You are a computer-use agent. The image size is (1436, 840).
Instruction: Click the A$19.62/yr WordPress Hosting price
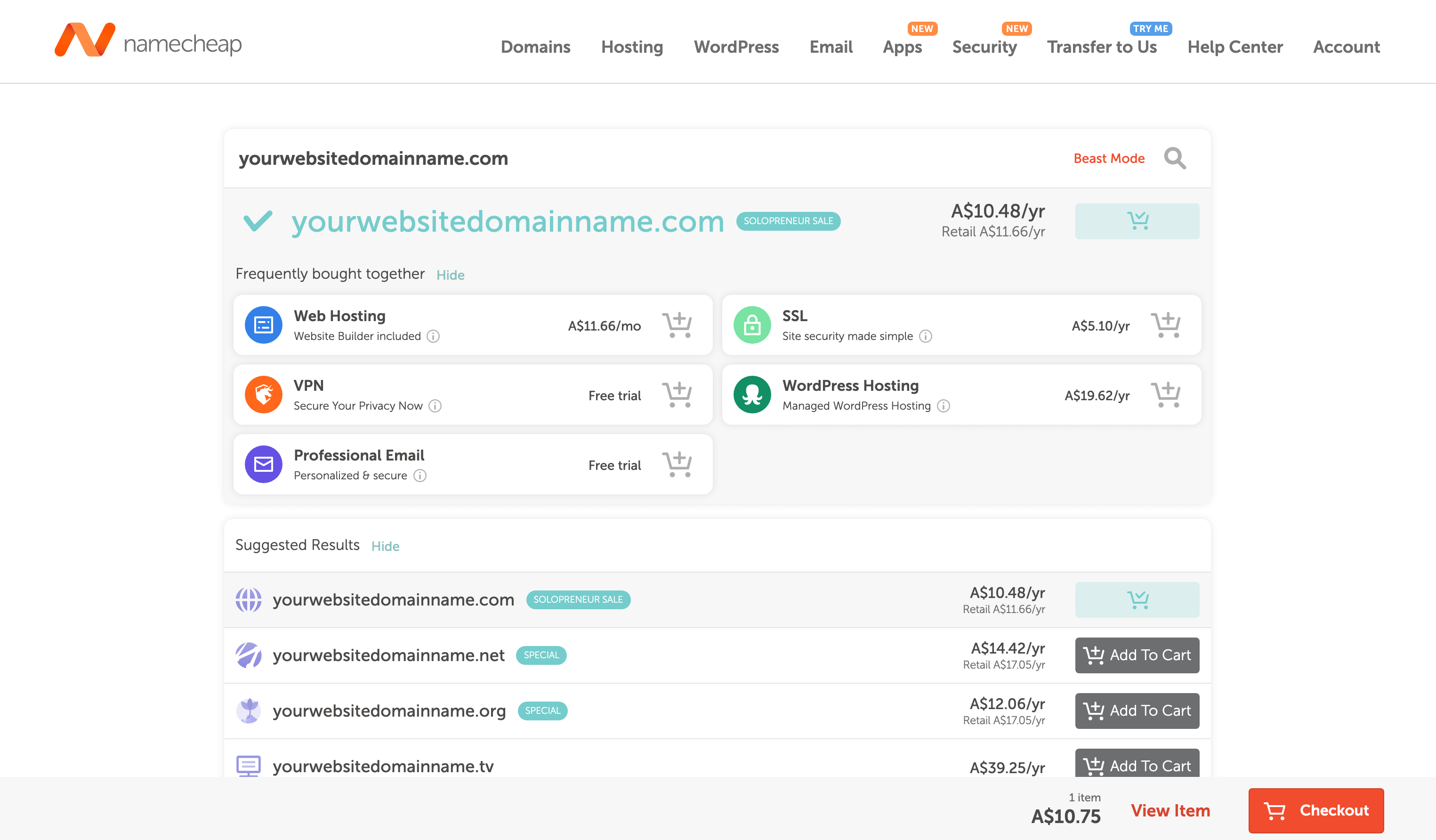point(1097,396)
